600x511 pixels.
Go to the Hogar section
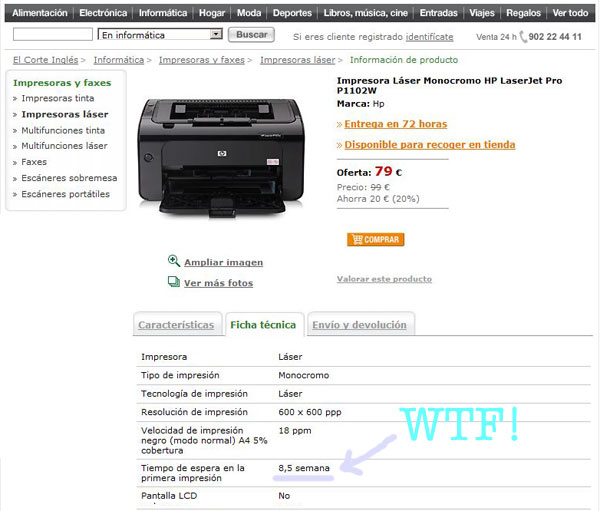pos(212,13)
